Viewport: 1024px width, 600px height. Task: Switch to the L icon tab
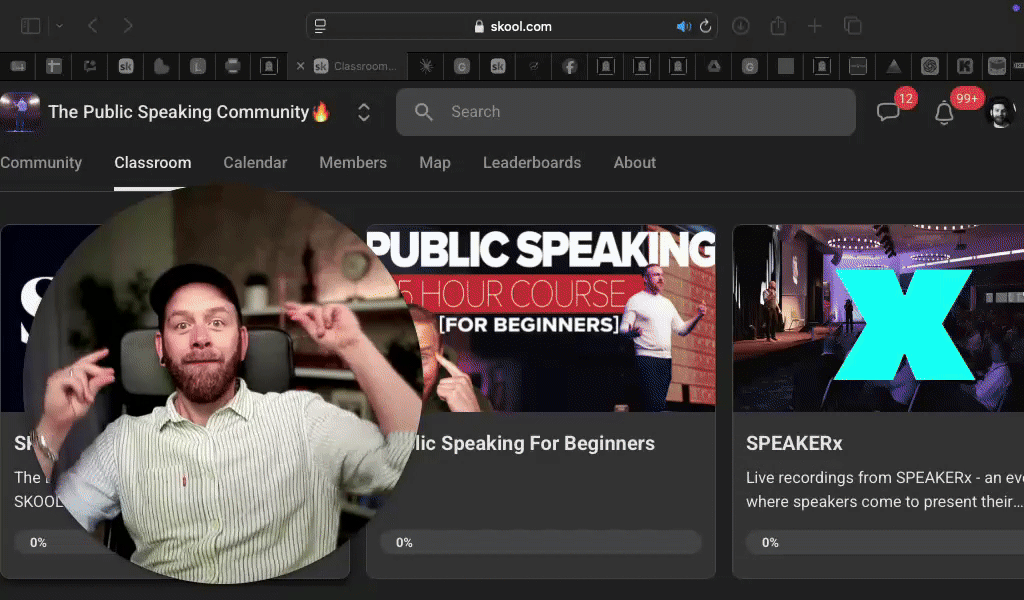click(x=198, y=66)
